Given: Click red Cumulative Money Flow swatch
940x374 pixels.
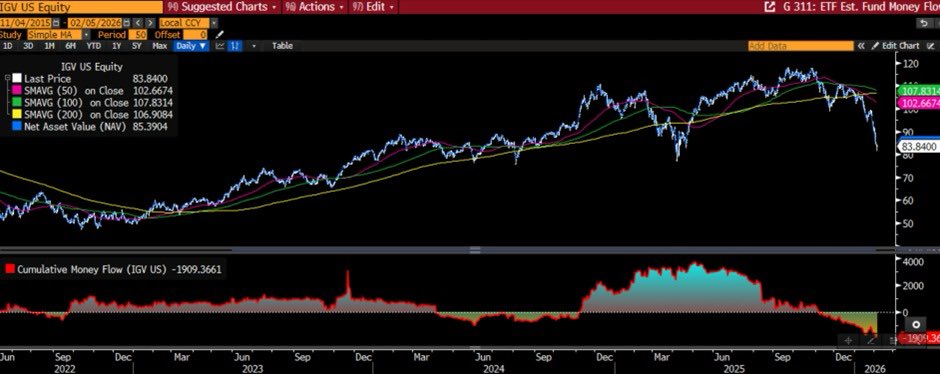Looking at the screenshot, I should coord(10,269).
